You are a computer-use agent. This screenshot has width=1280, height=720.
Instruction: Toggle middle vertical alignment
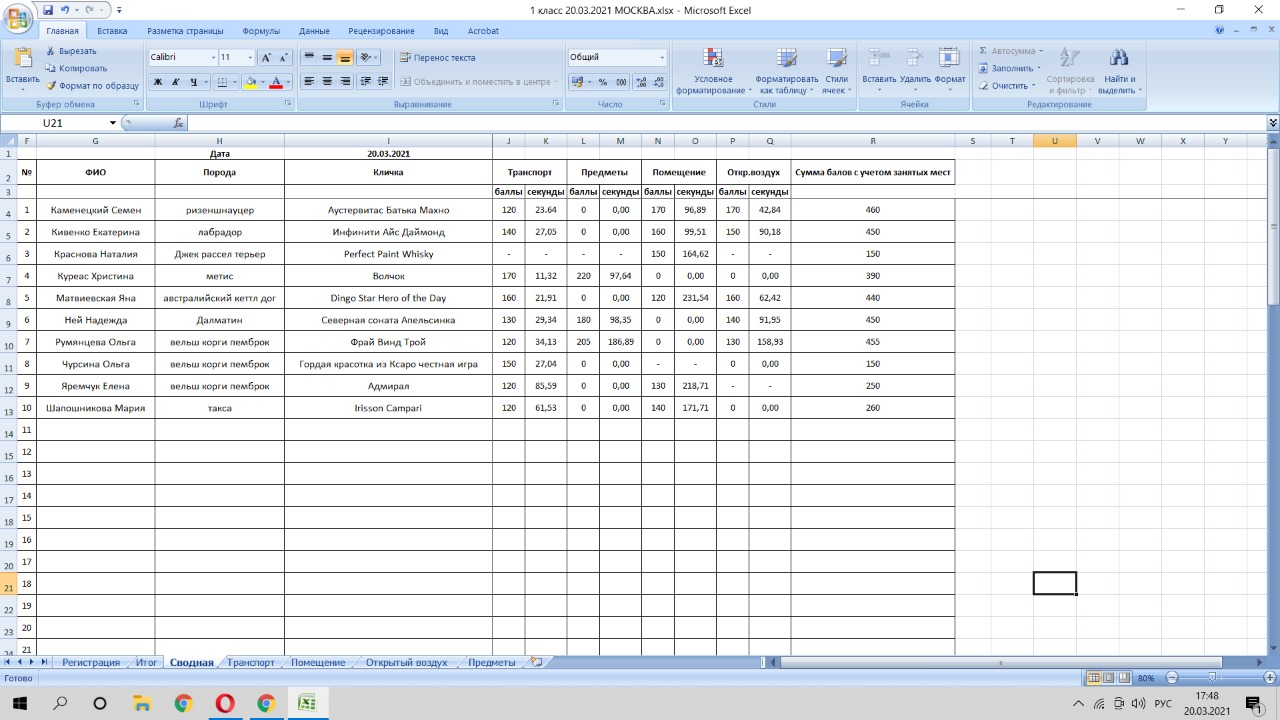point(327,58)
